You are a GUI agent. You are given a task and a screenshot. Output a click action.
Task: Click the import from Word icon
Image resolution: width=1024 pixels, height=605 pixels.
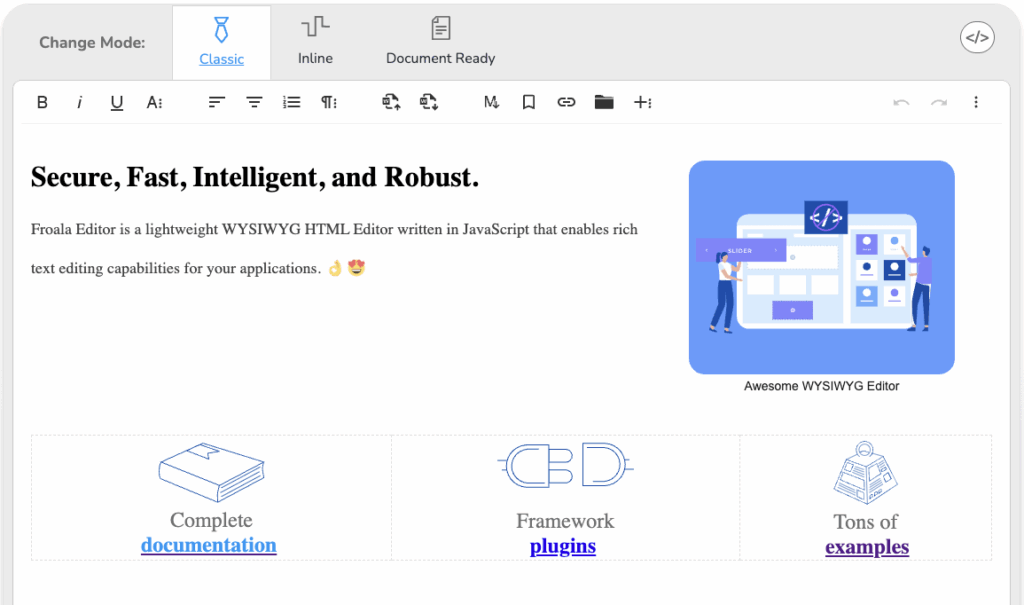391,102
